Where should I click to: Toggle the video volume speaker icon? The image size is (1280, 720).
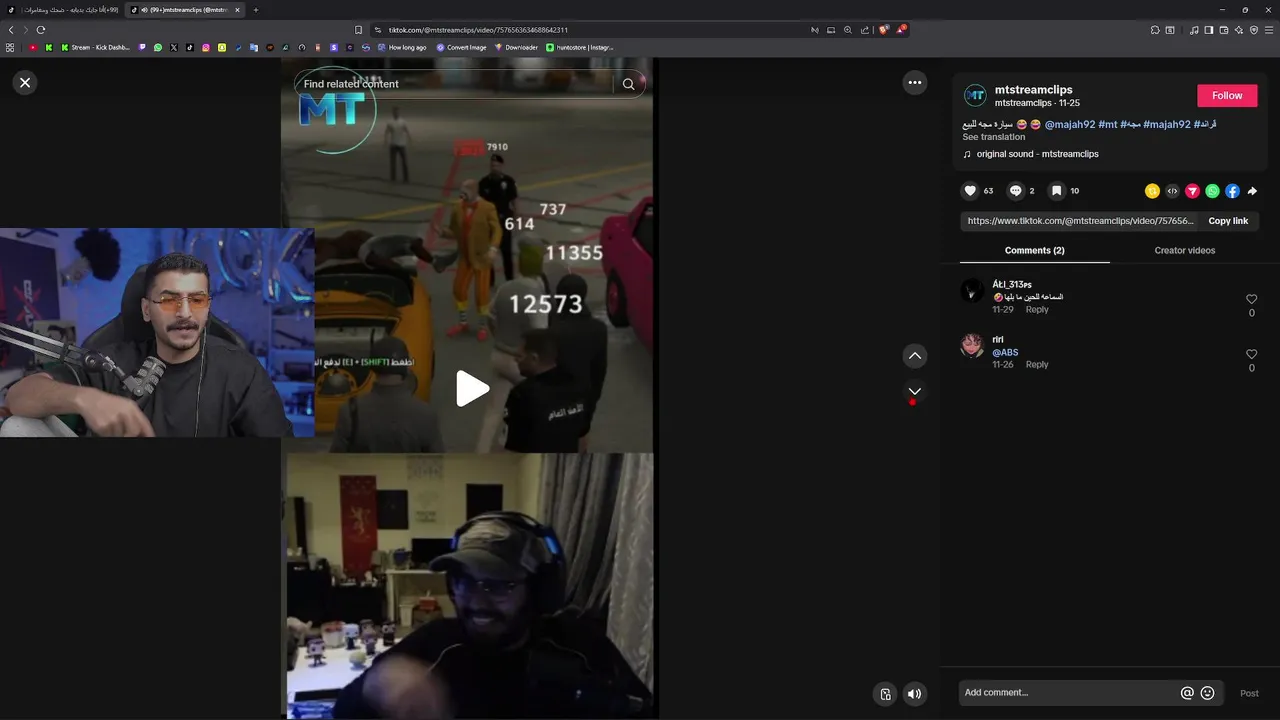914,694
